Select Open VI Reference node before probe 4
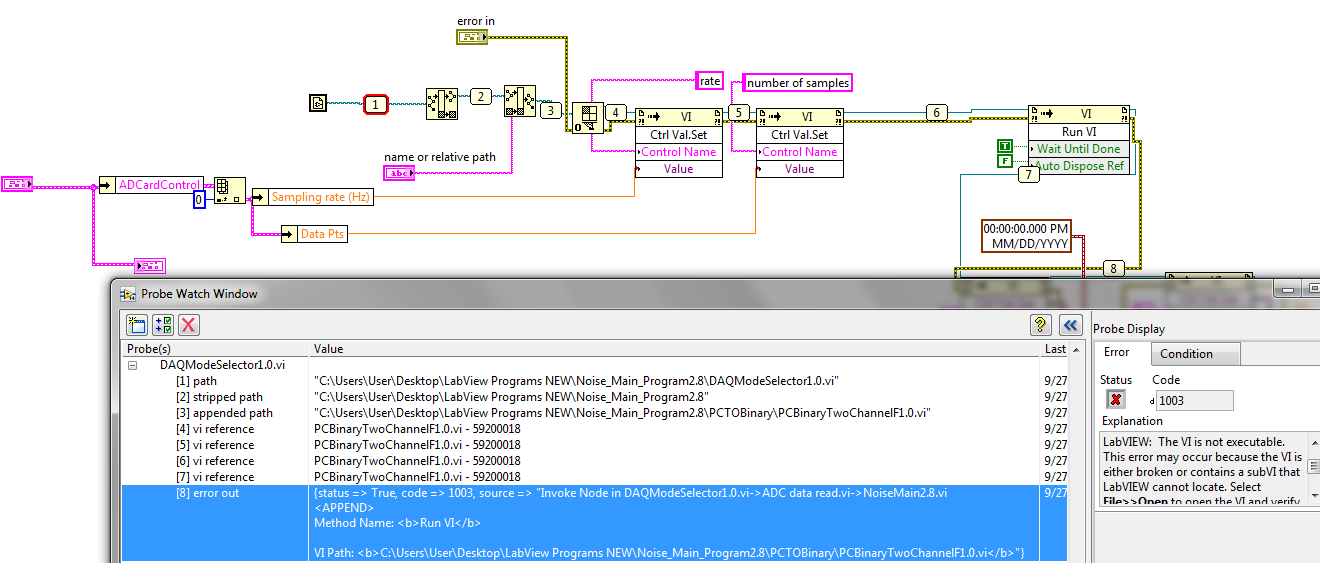Viewport: 1320px width, 563px height. [x=586, y=118]
